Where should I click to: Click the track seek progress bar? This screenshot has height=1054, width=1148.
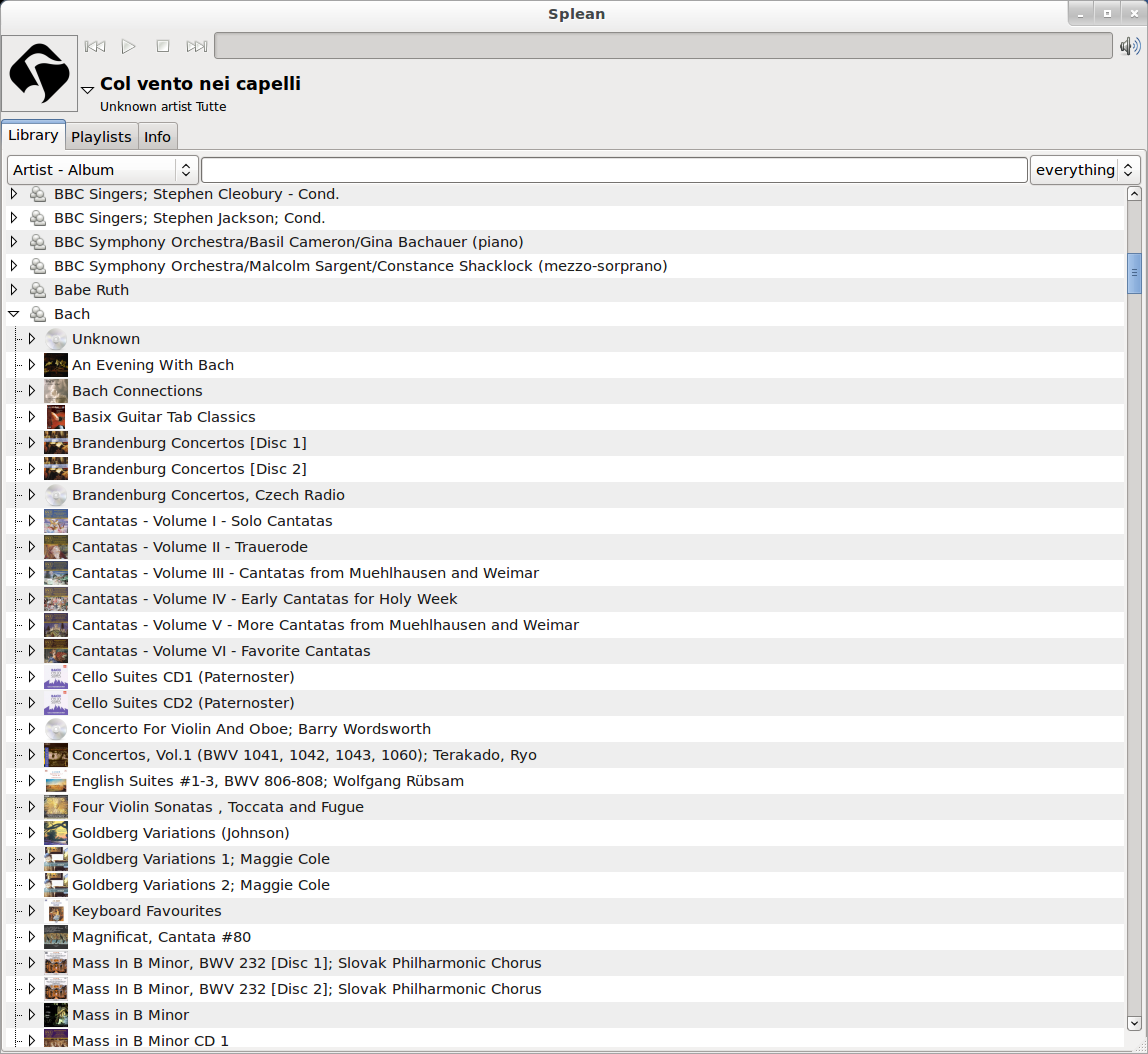click(x=663, y=45)
